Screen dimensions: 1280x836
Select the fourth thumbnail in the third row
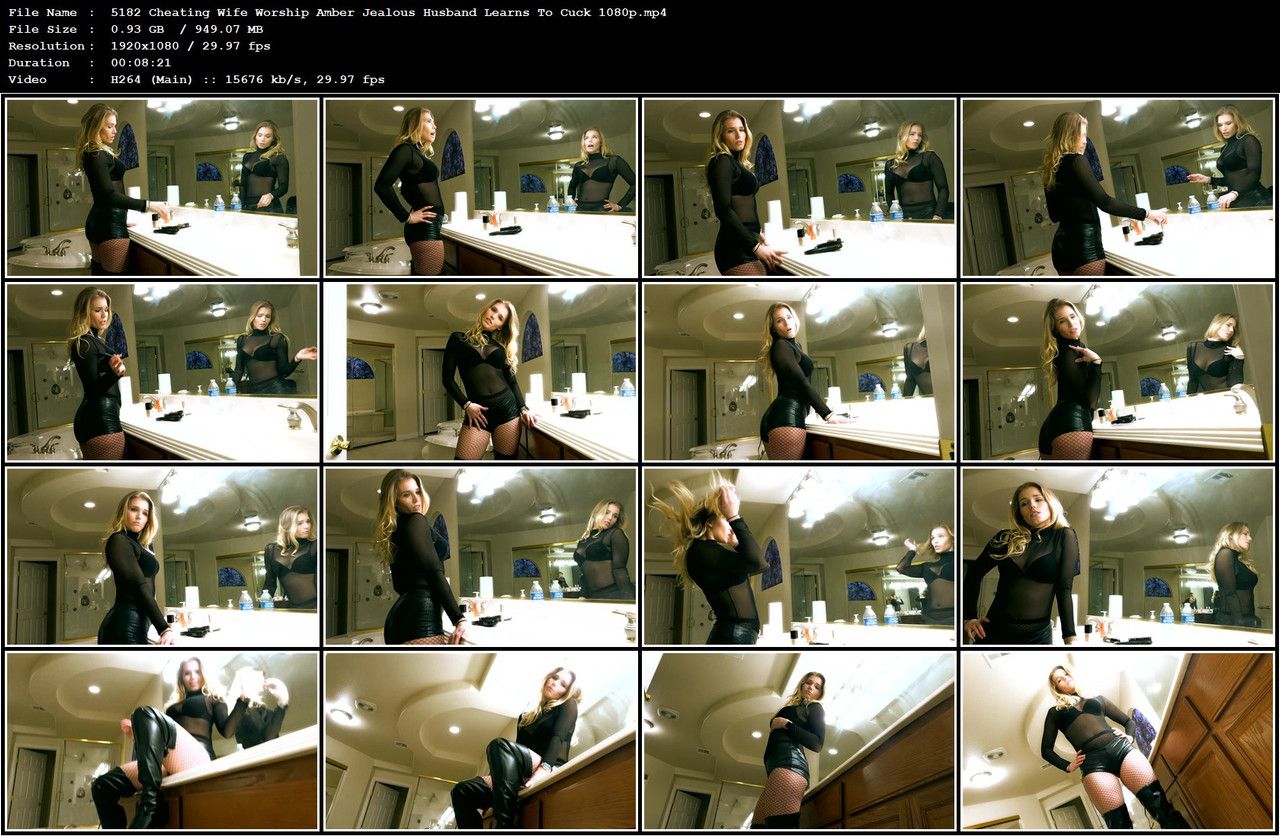pos(1118,556)
